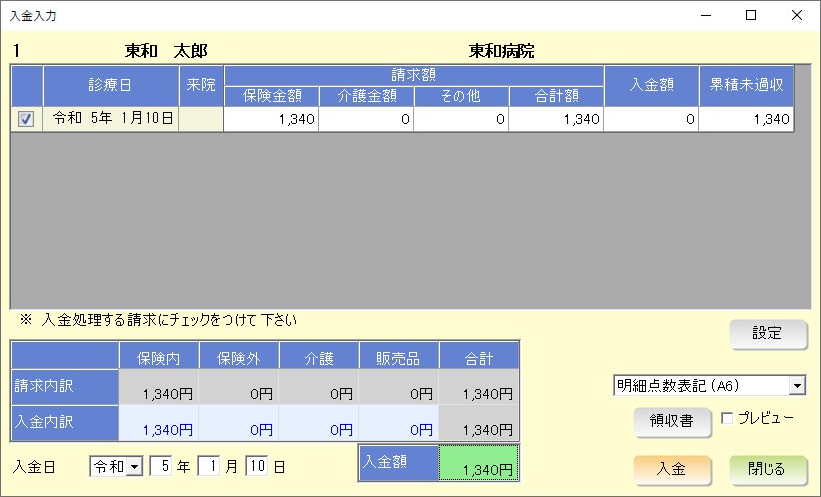Image resolution: width=821 pixels, height=497 pixels.
Task: Click the green 閉じる button
Action: click(768, 469)
